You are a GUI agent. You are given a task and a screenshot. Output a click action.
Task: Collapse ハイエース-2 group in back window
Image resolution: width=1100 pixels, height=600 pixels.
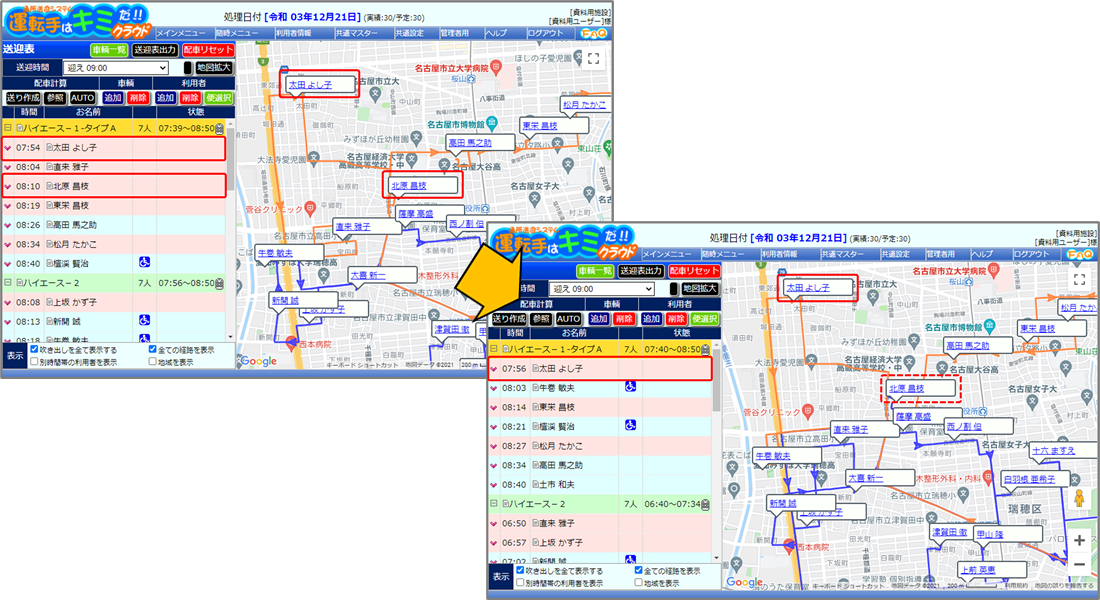pos(8,283)
